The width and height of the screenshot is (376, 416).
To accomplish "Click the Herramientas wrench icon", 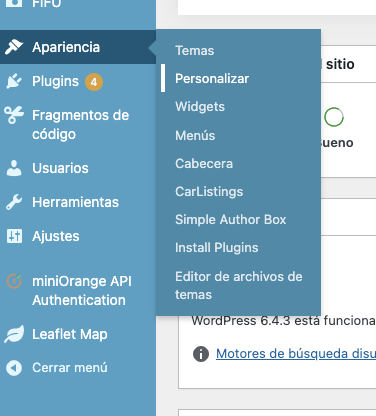I will point(14,202).
